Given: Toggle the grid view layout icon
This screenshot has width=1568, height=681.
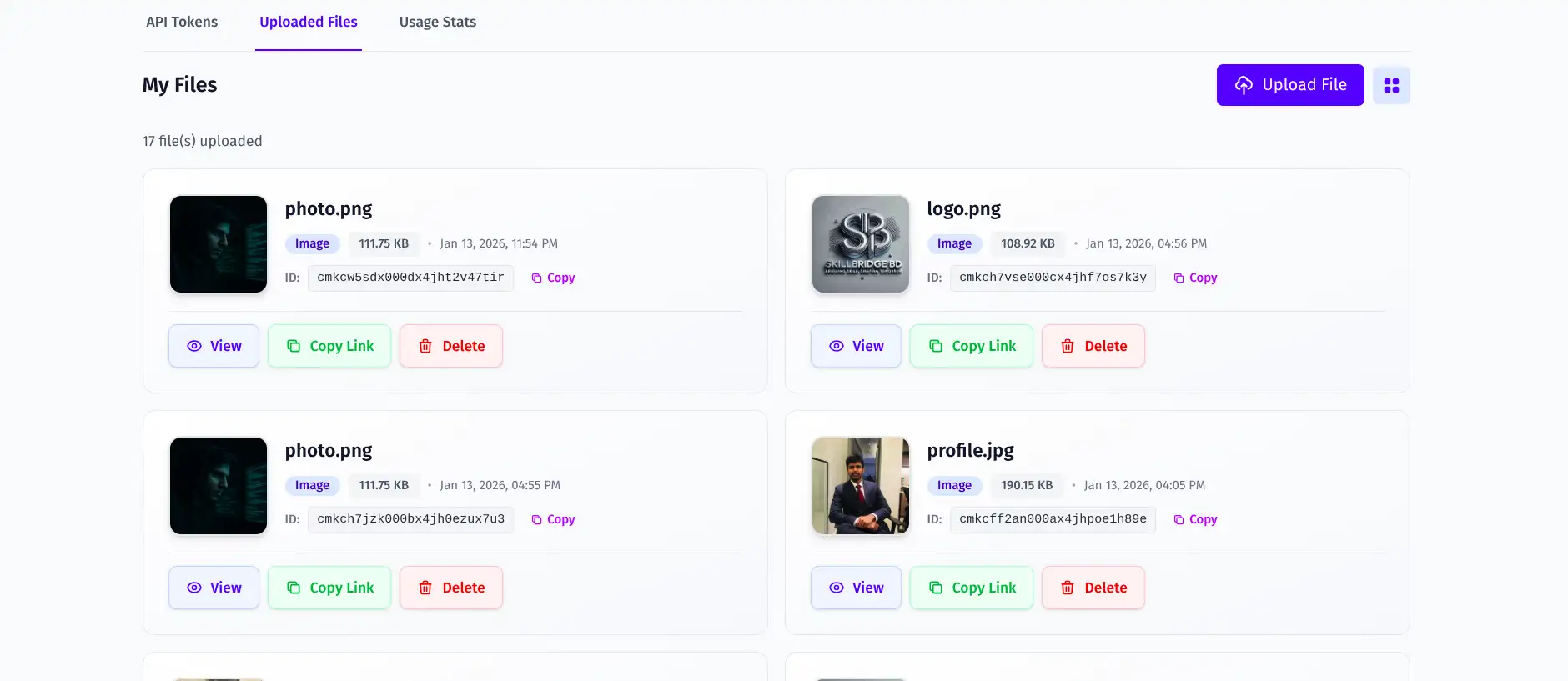Looking at the screenshot, I should [1391, 85].
